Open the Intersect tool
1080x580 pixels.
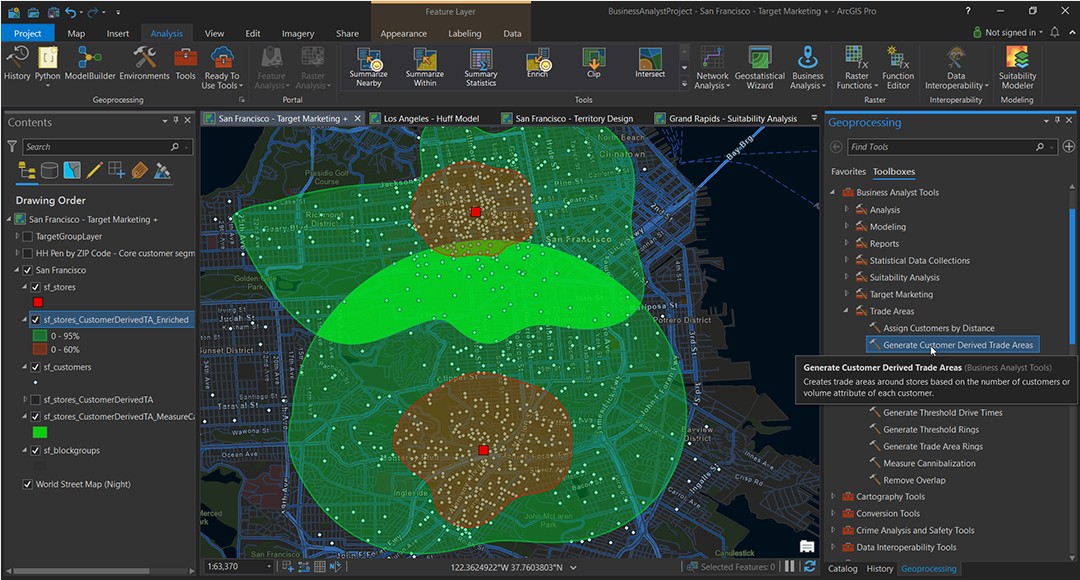coord(650,64)
